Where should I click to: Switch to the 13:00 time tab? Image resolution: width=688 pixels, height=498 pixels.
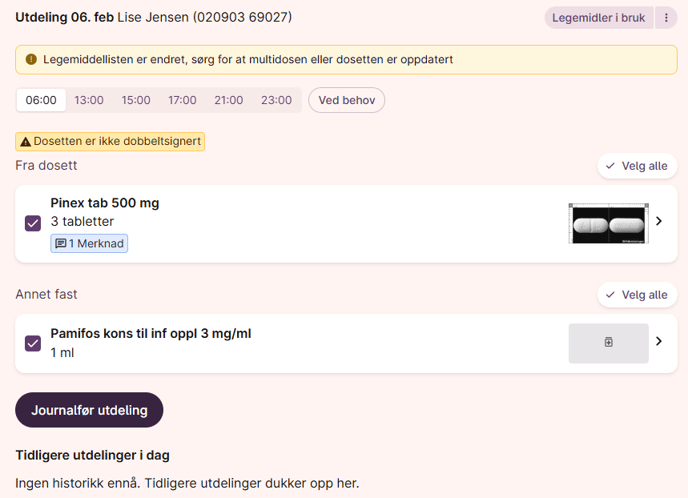pos(89,100)
